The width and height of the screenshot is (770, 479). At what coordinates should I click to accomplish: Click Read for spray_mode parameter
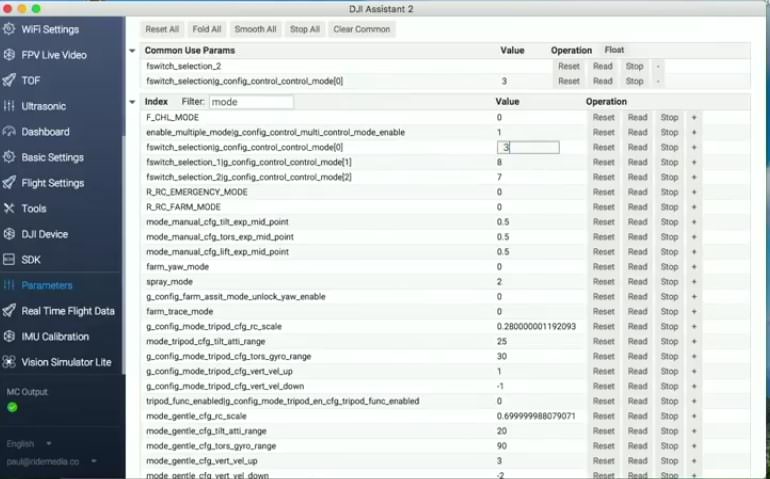coord(637,282)
